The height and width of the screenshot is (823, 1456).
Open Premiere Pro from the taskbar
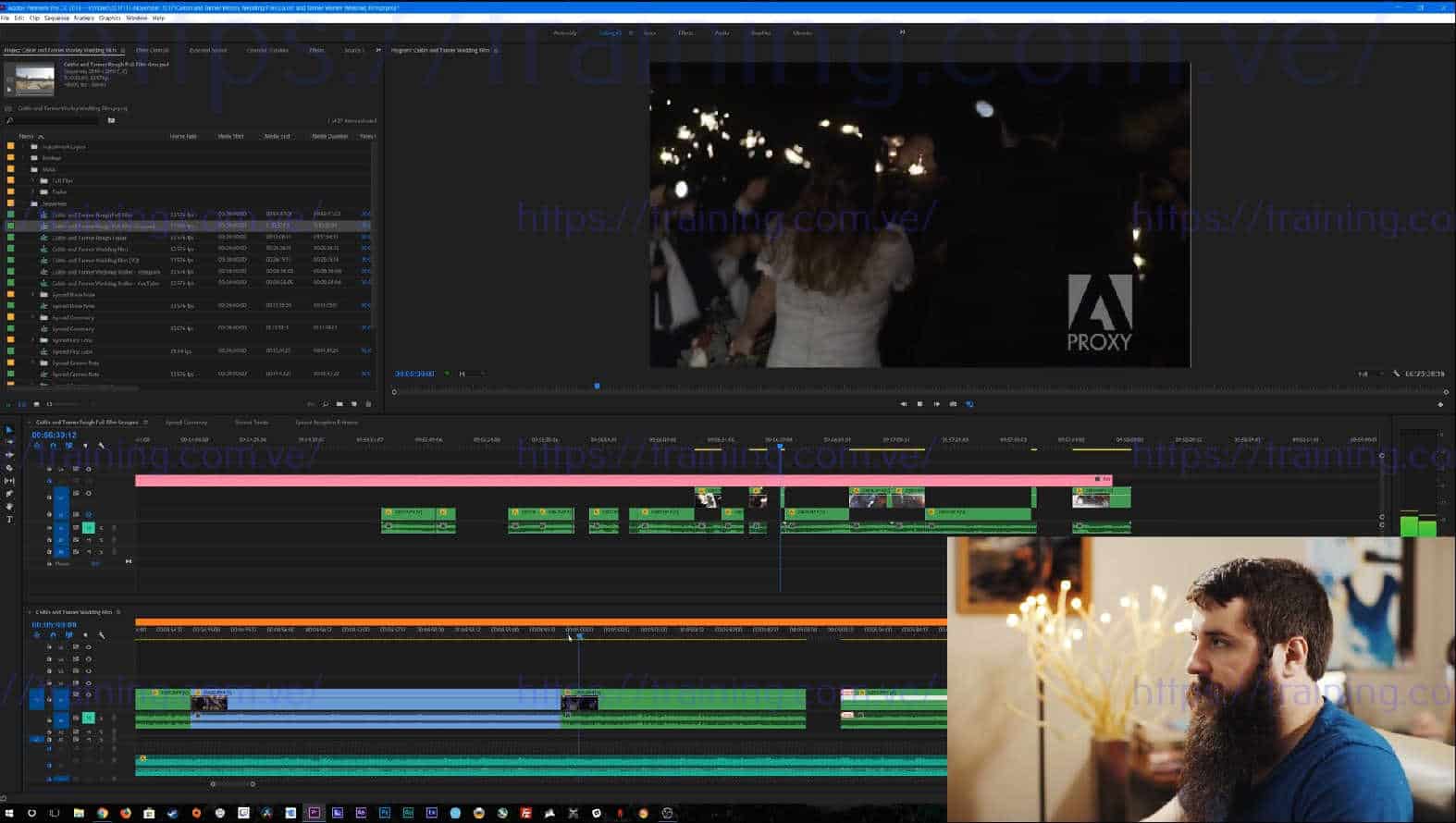314,813
